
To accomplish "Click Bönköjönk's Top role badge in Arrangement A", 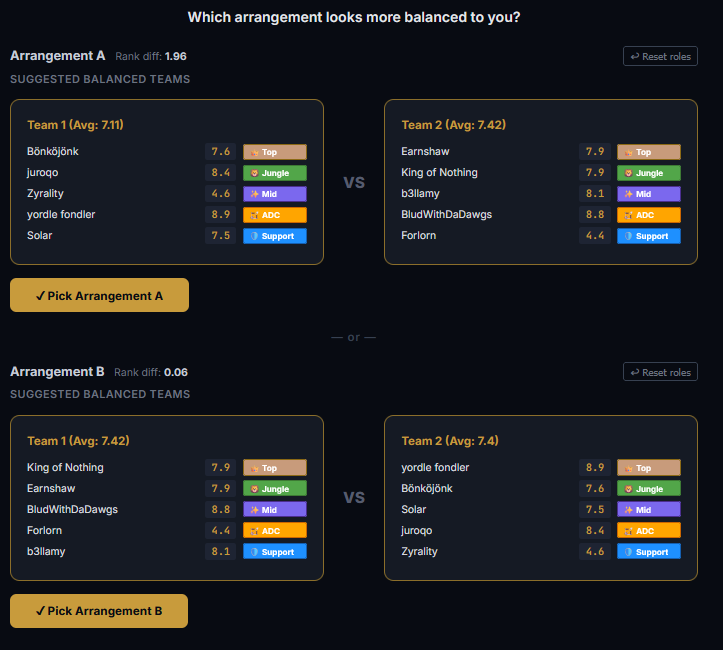I will (x=275, y=152).
